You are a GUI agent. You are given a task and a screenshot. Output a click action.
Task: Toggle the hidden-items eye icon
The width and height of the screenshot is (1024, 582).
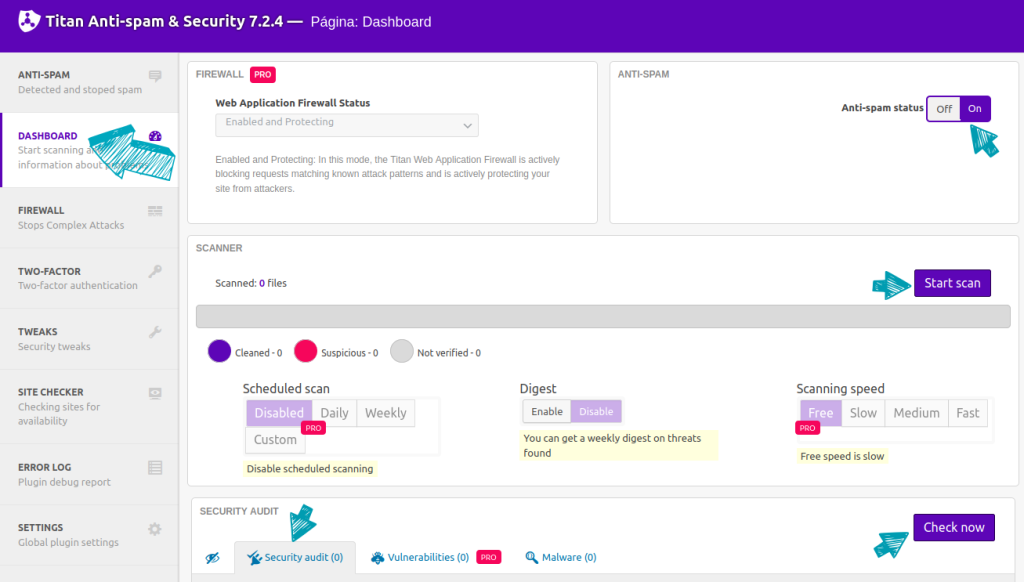pos(212,558)
